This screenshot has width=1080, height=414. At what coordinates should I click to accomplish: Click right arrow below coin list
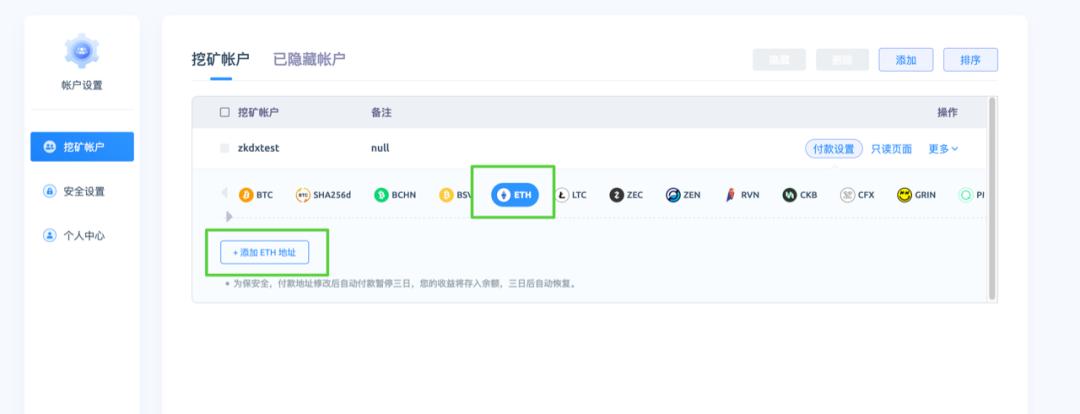(x=229, y=216)
